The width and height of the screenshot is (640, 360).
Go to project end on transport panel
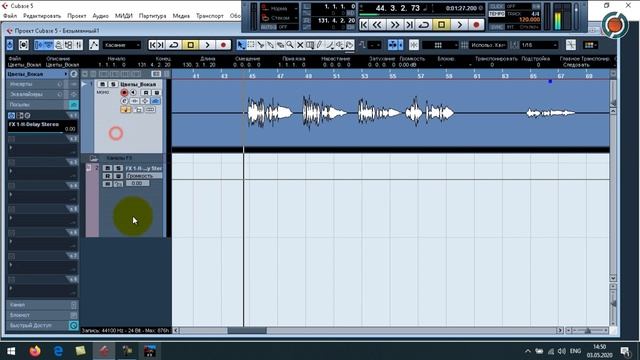(x=409, y=25)
